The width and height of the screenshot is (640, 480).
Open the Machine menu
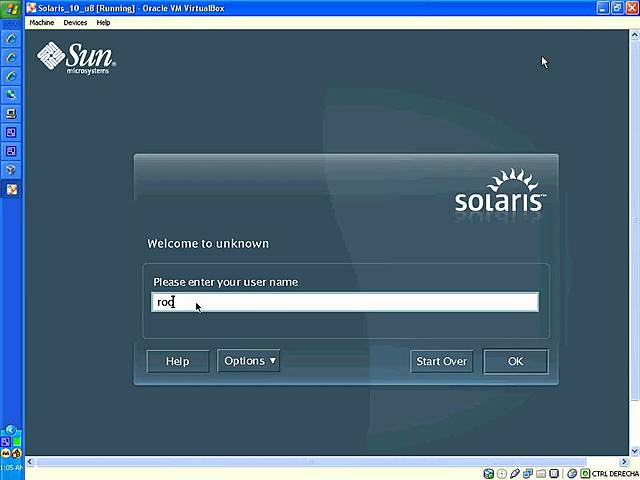click(42, 22)
